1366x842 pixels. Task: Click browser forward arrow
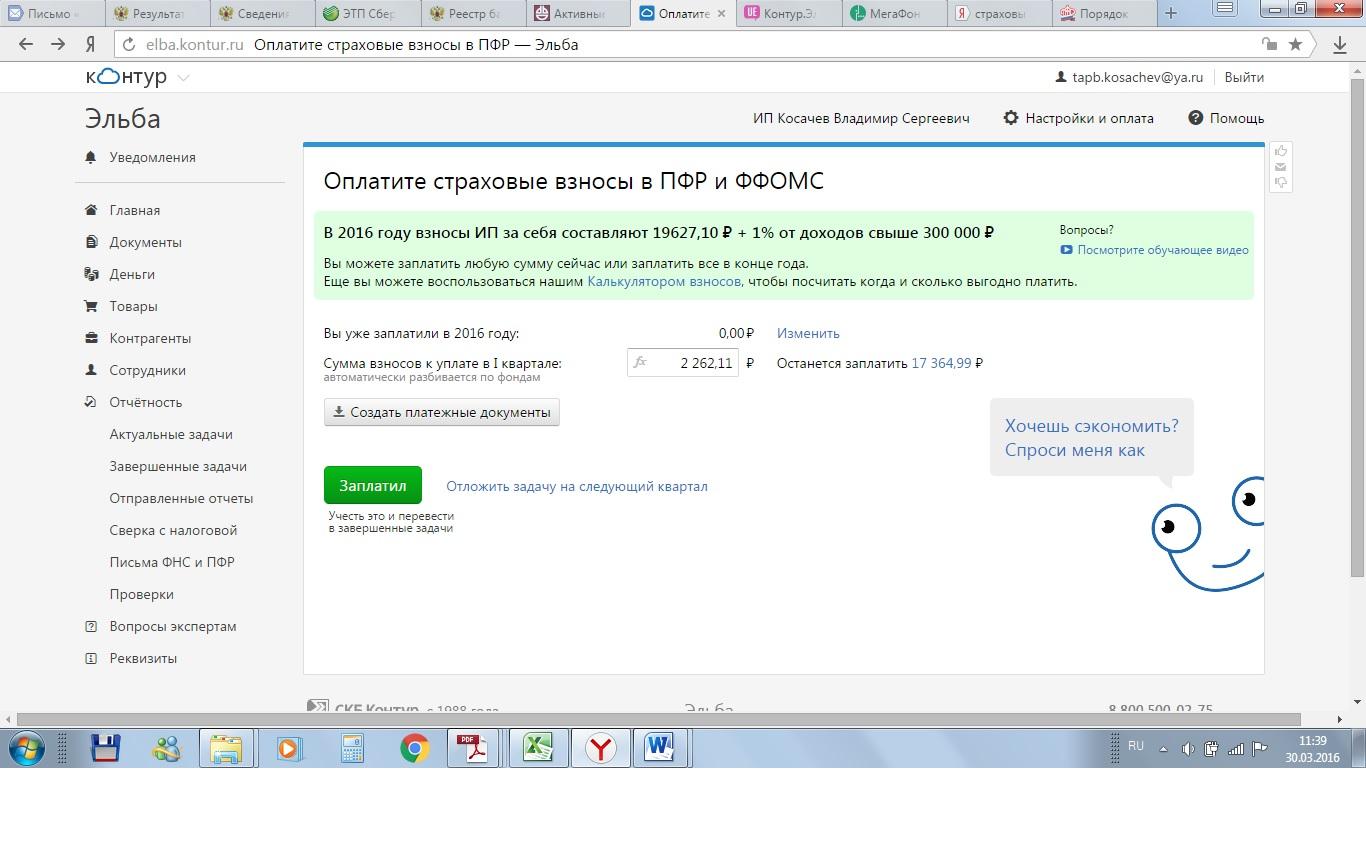coord(58,44)
